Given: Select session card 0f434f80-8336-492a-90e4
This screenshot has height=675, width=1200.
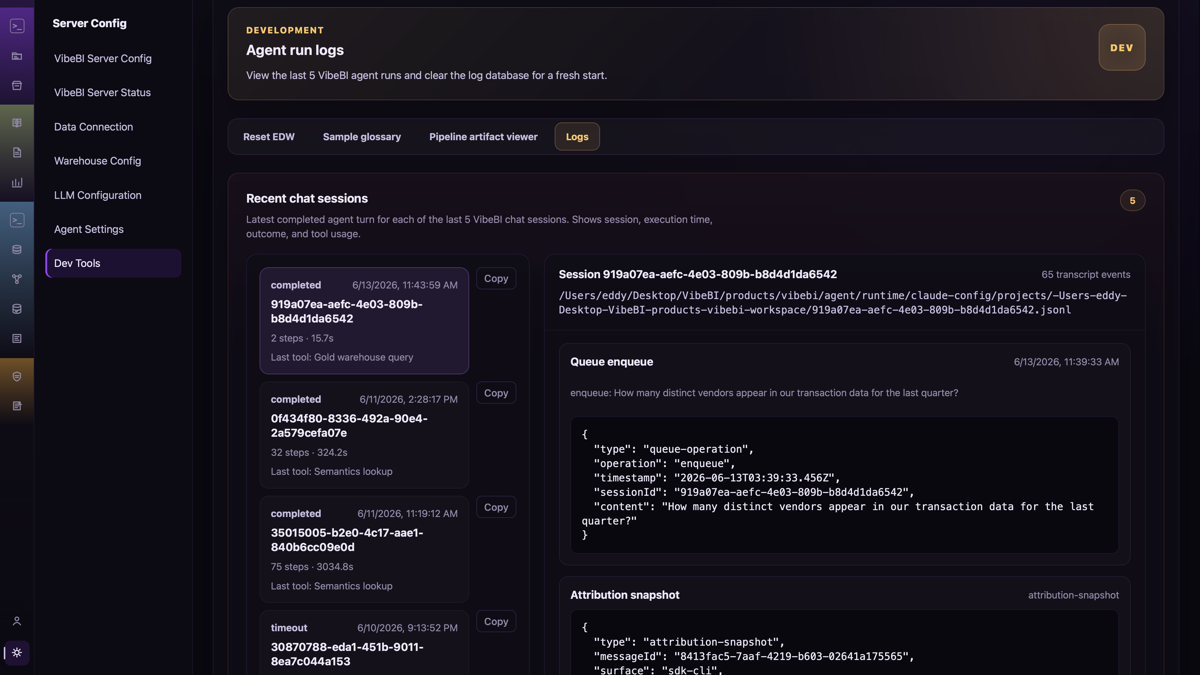Looking at the screenshot, I should click(364, 435).
